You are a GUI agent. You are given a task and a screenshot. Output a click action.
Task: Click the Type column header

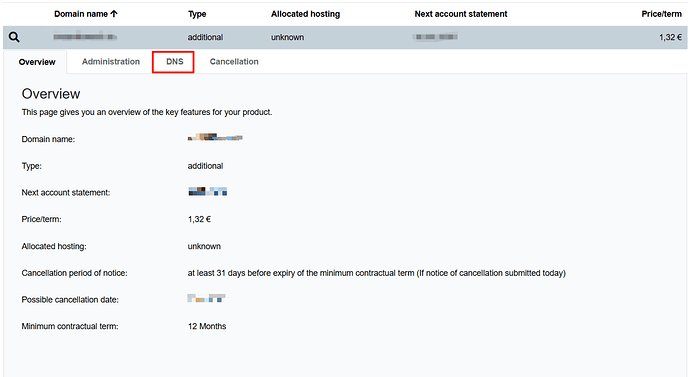tap(197, 14)
